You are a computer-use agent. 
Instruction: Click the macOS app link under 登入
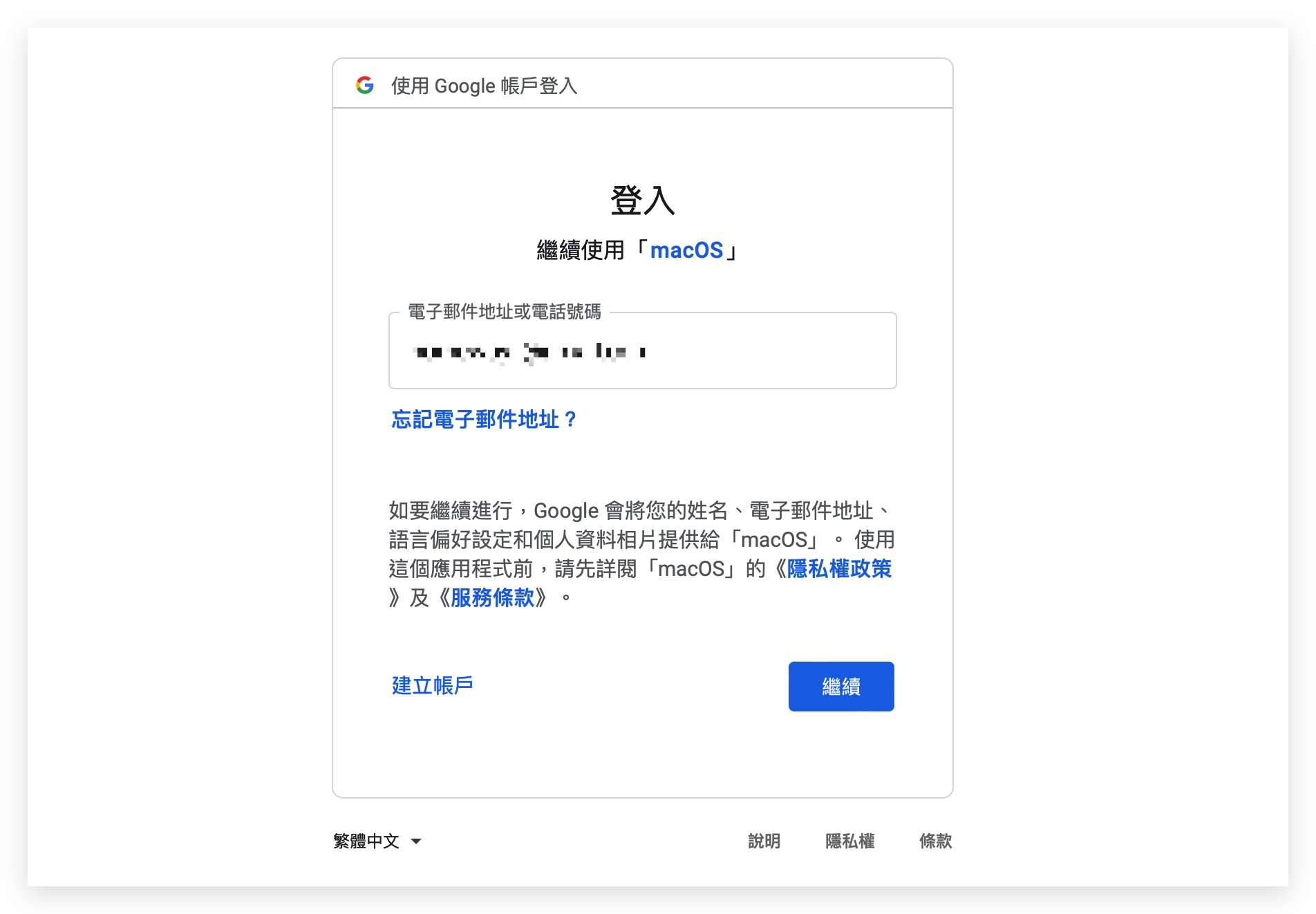tap(686, 250)
